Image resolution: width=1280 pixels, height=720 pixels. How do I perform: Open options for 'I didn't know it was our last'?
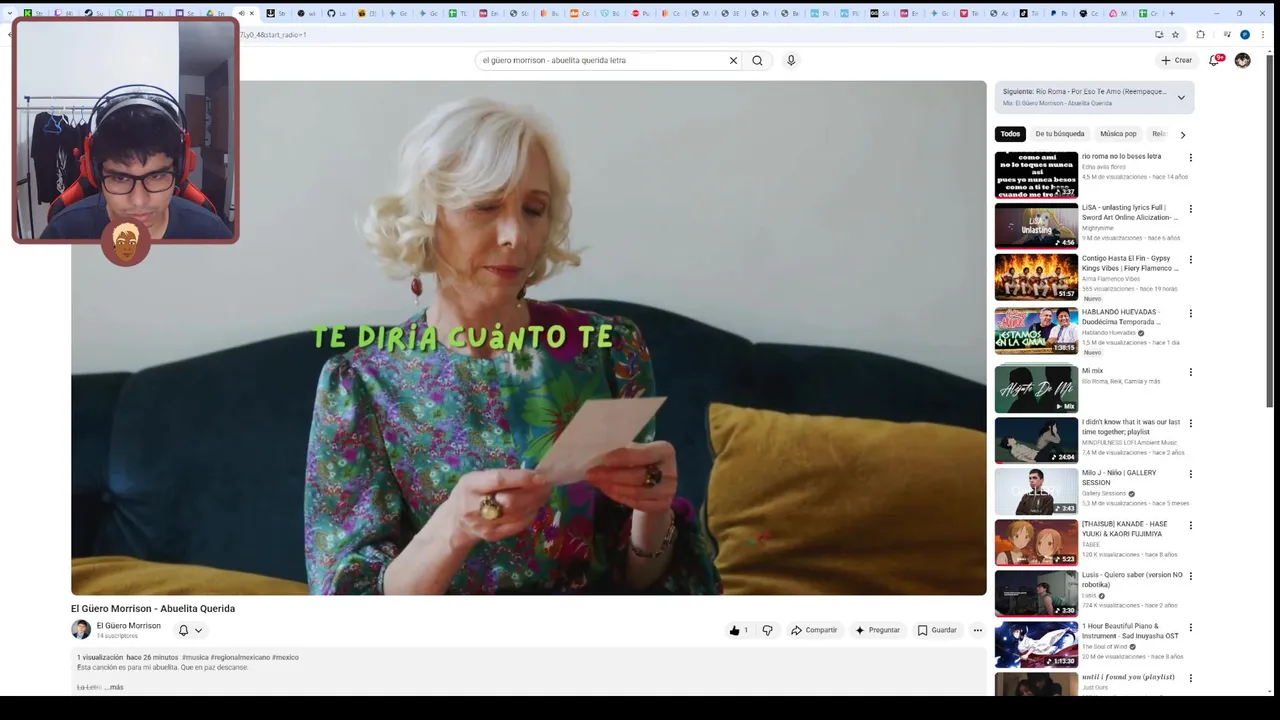pos(1190,423)
